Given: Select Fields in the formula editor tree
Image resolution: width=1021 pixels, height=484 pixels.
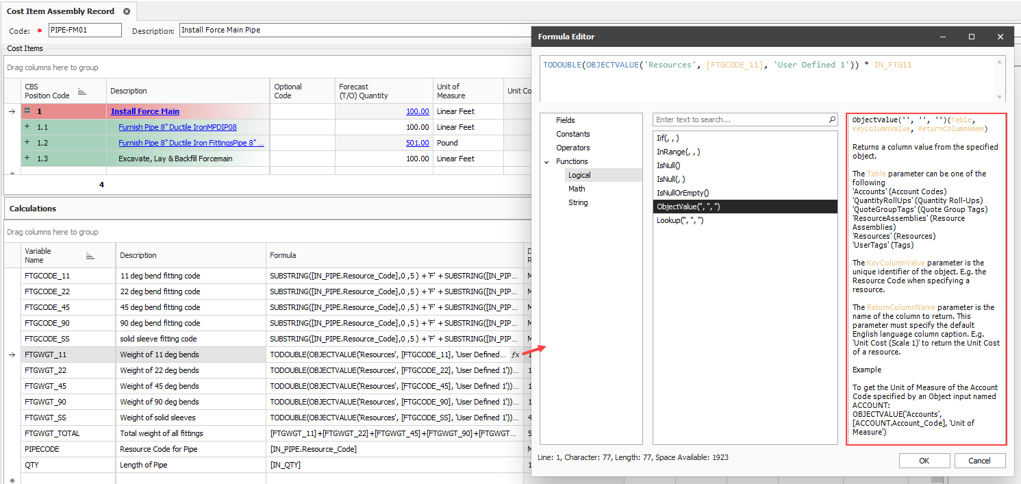Looking at the screenshot, I should click(x=565, y=120).
